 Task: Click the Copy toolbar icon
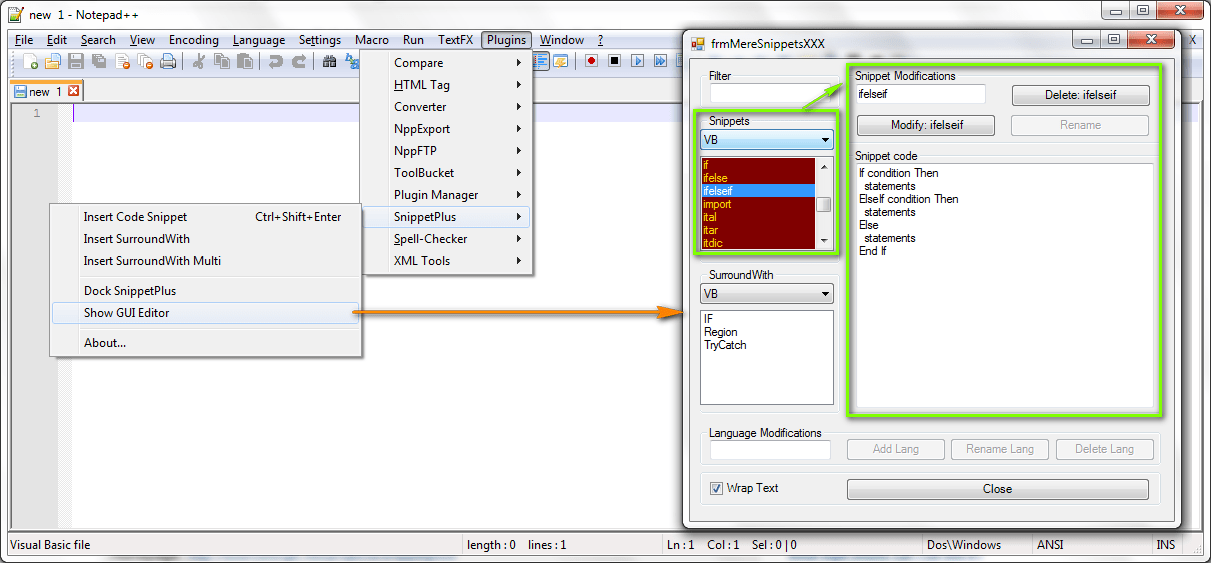pyautogui.click(x=221, y=61)
